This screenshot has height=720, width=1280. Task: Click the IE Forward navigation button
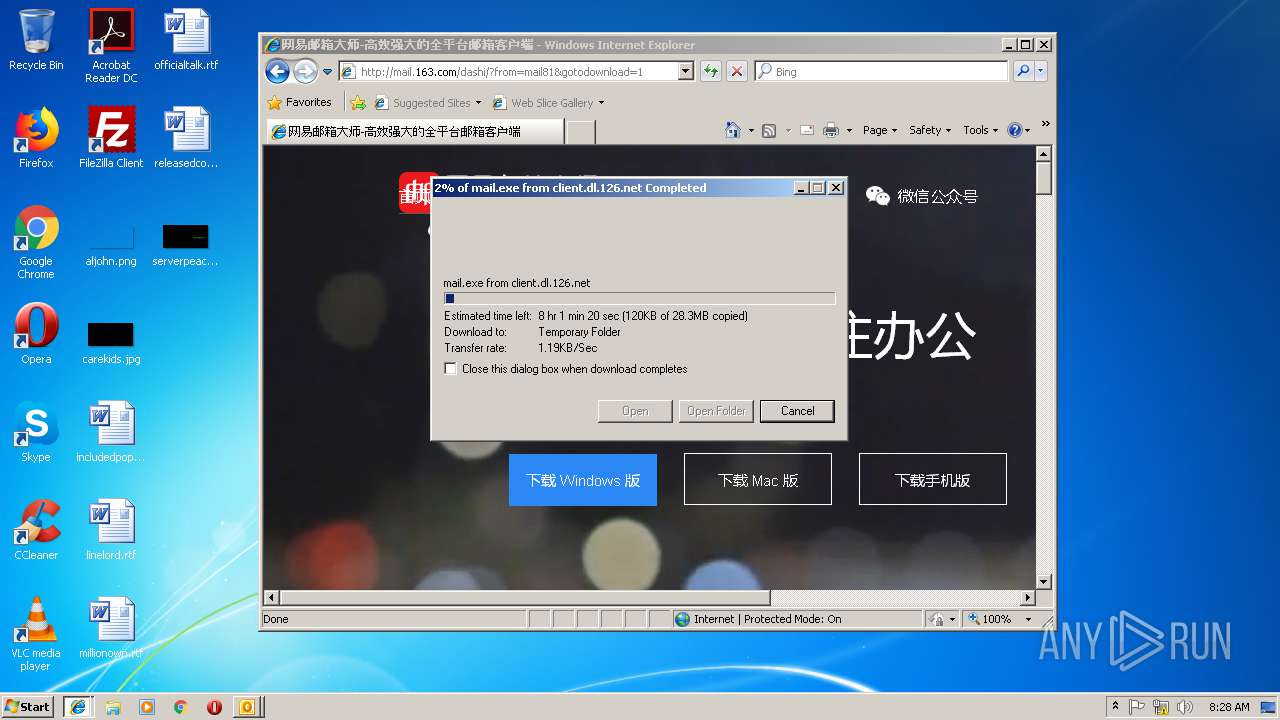click(x=305, y=71)
